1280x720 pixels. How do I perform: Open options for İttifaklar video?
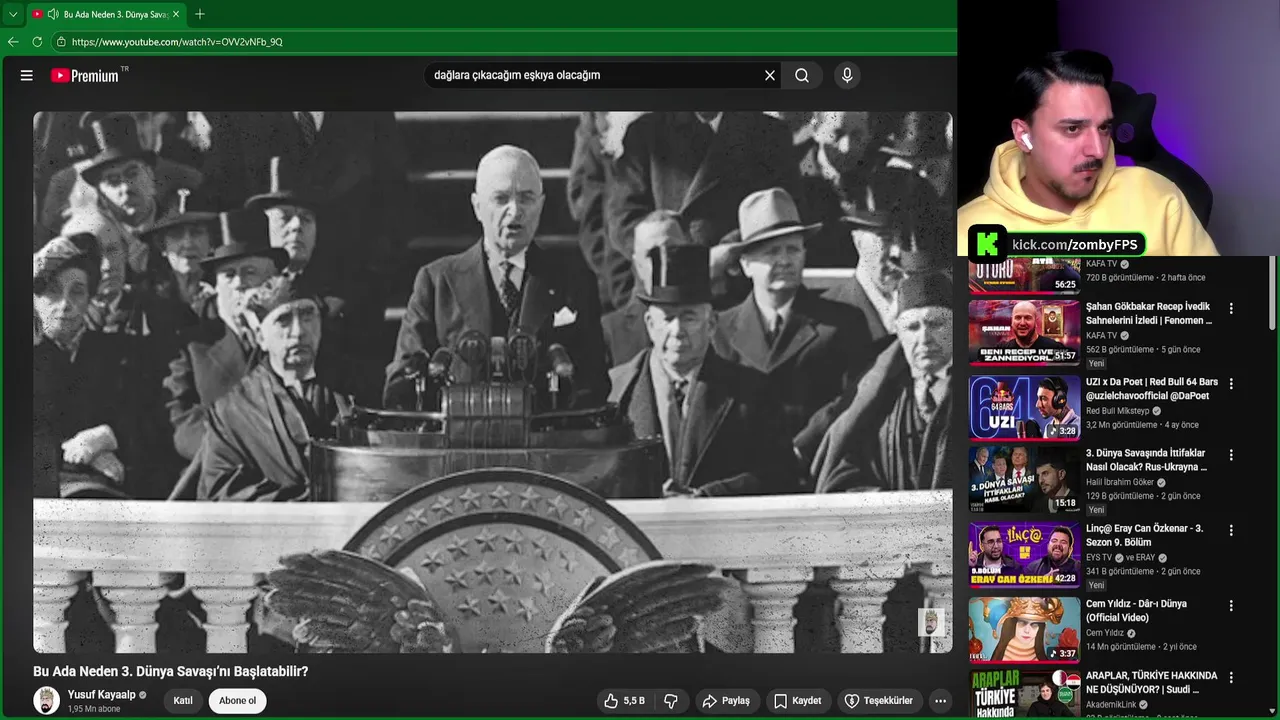click(x=1231, y=455)
